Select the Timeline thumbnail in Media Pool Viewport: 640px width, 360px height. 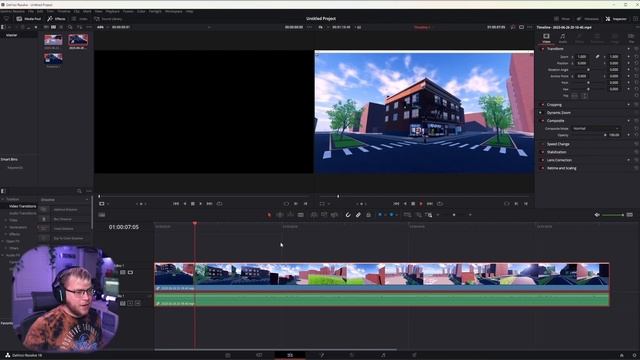click(53, 59)
